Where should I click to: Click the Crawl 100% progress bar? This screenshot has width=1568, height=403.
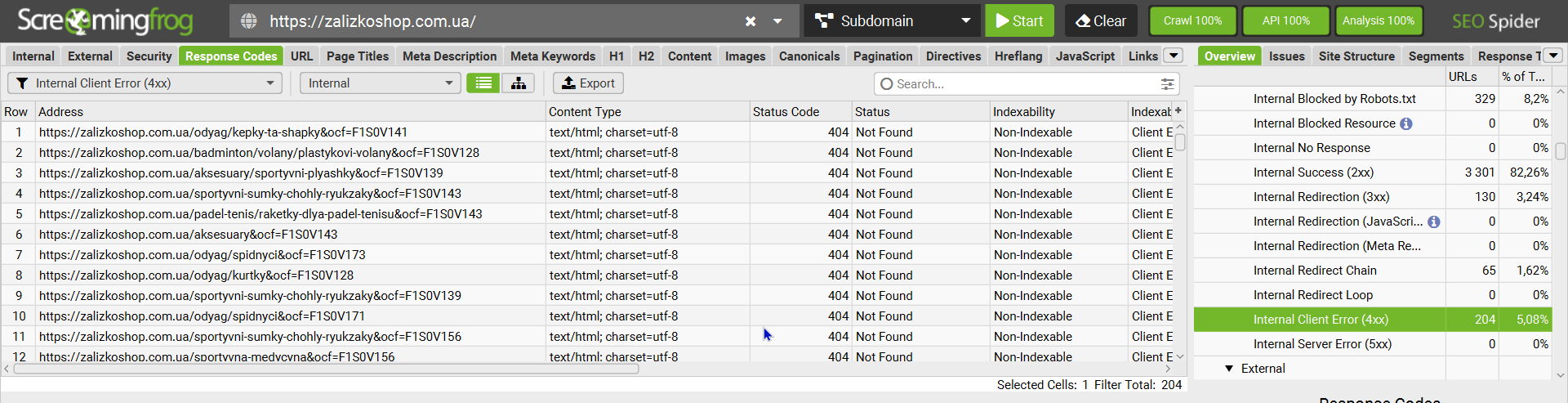coord(1192,21)
